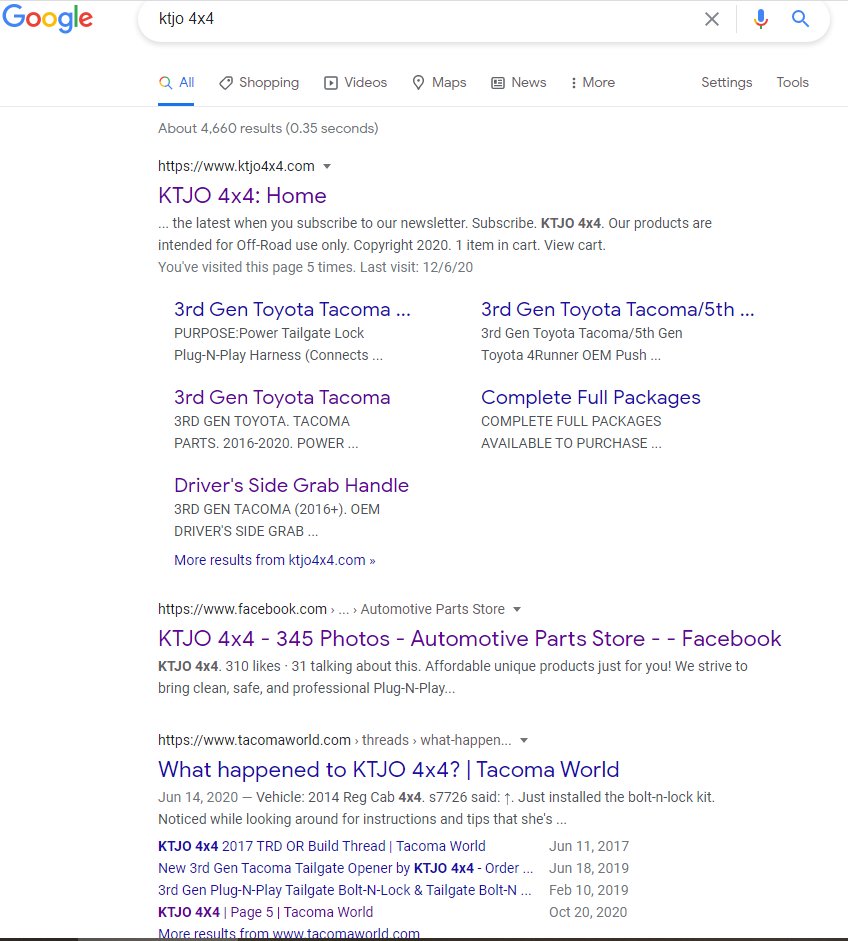Open '3rd Gen Toyota Tacoma/5th ...' sitelink

click(618, 309)
